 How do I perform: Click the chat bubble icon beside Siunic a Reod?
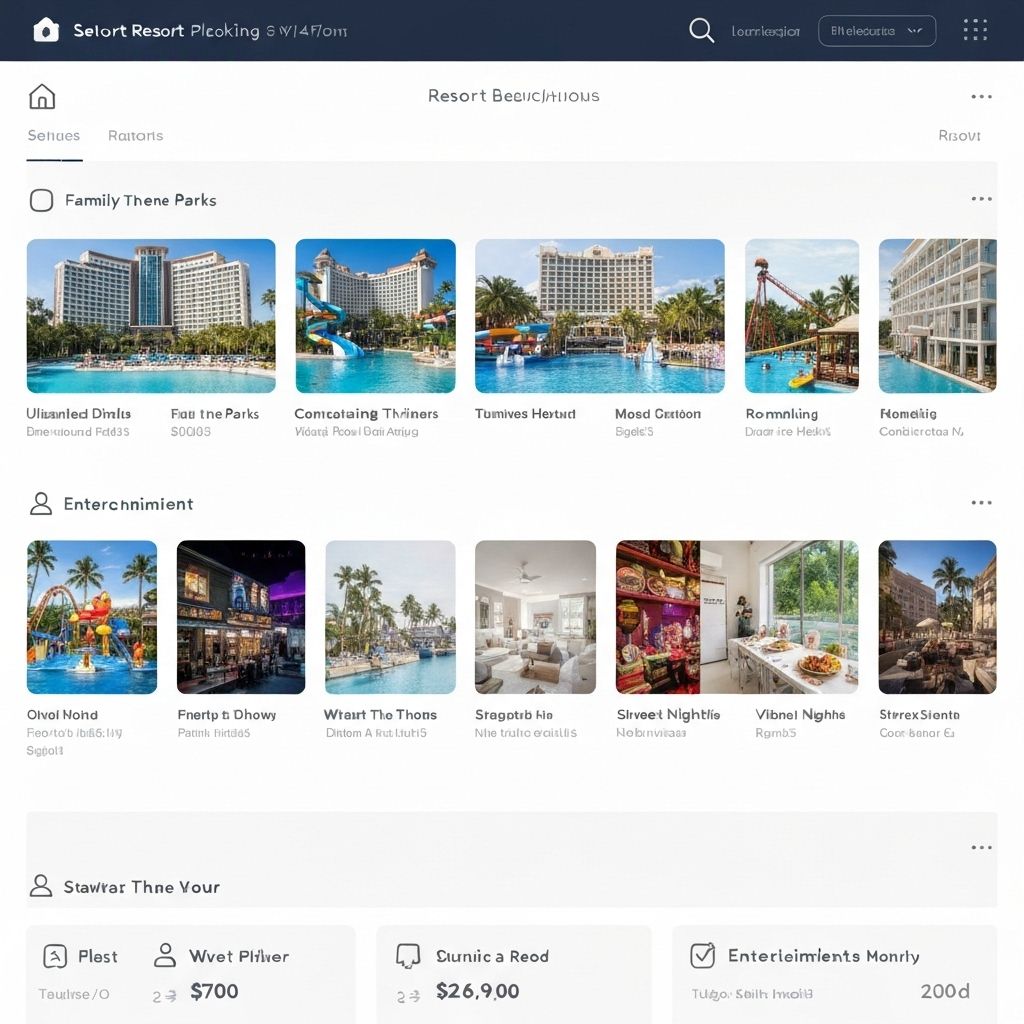(x=408, y=956)
